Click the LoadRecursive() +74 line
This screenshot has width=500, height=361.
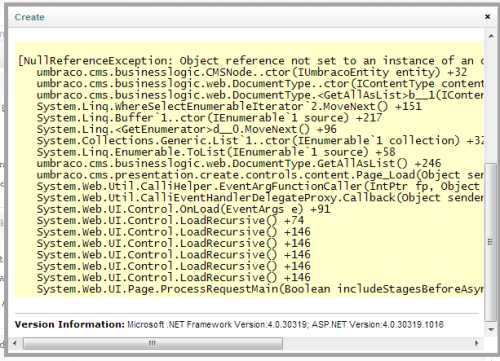(x=170, y=220)
